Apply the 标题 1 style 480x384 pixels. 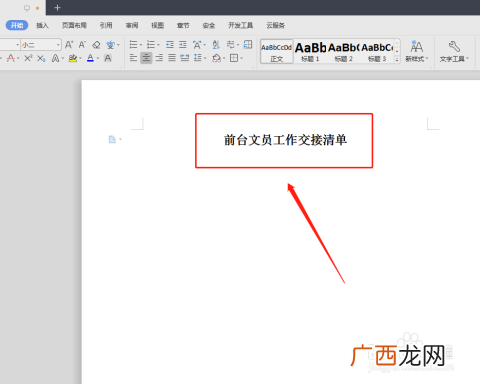310,51
